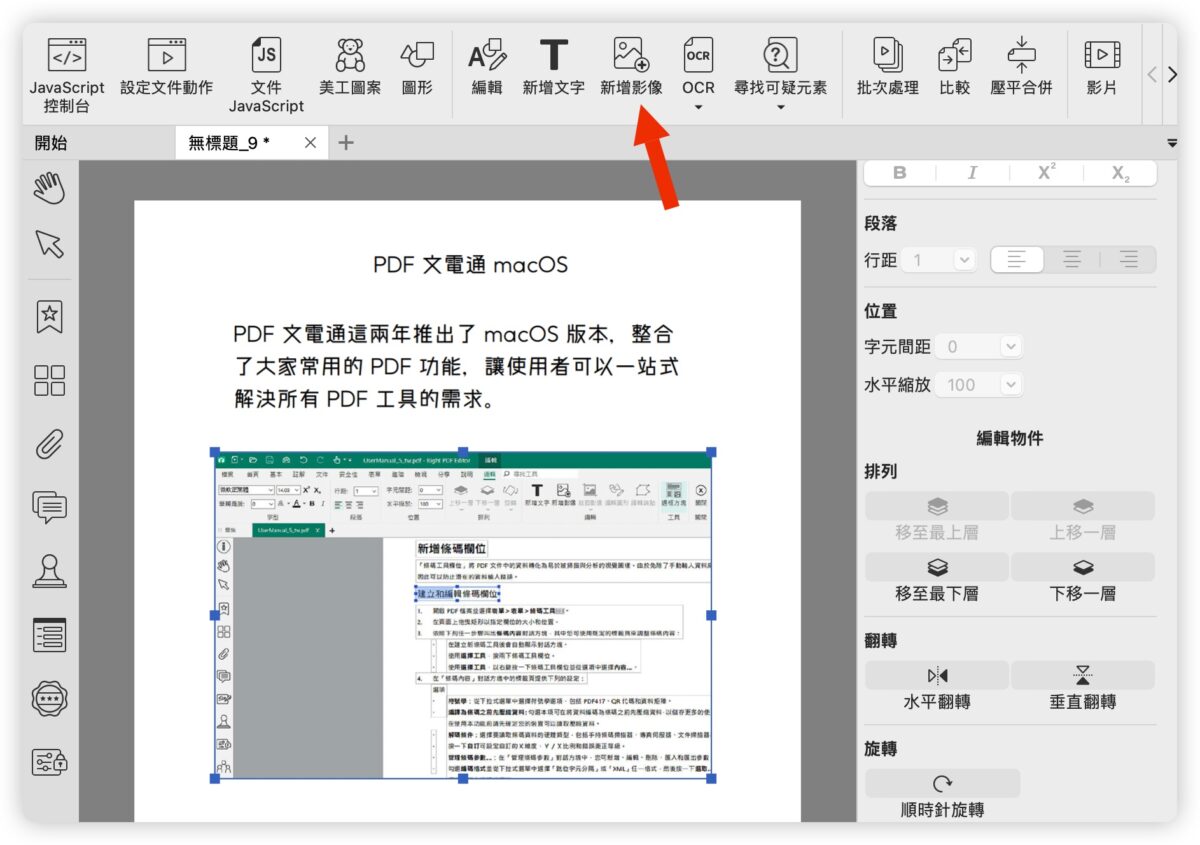Open the bookmarks panel
The width and height of the screenshot is (1200, 845).
(x=50, y=315)
